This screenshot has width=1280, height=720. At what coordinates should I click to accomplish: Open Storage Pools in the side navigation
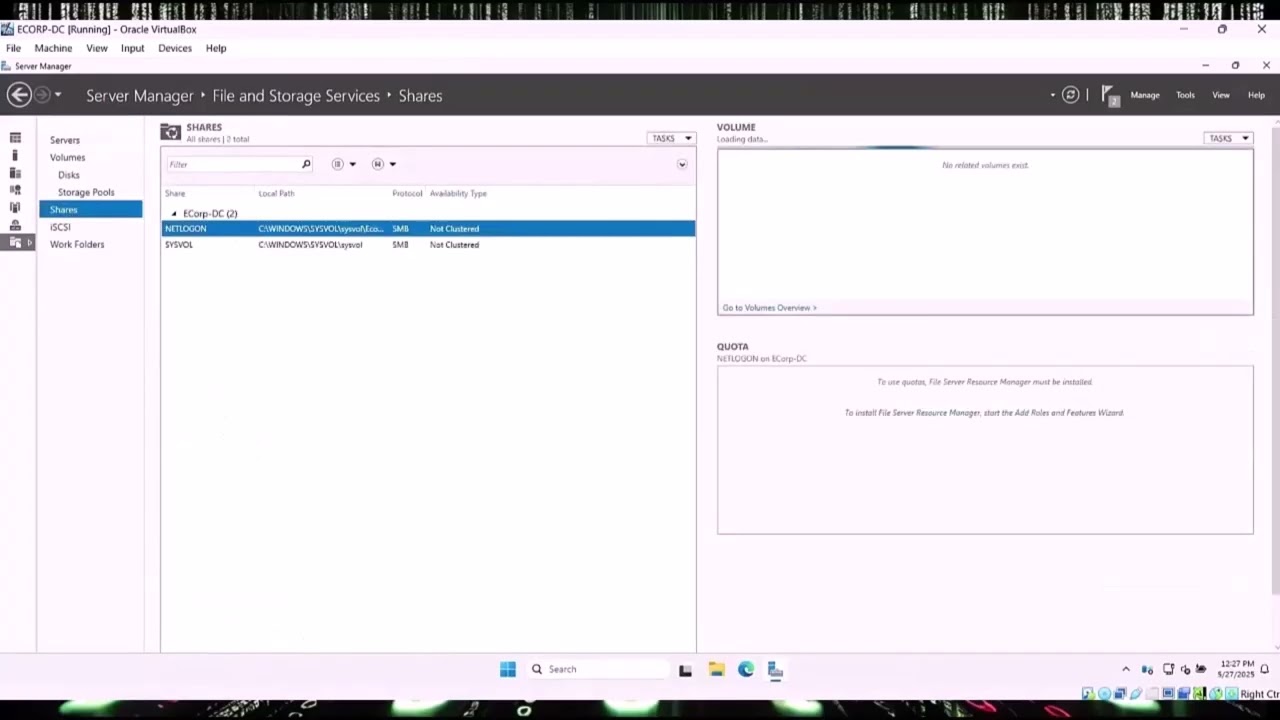click(x=86, y=192)
